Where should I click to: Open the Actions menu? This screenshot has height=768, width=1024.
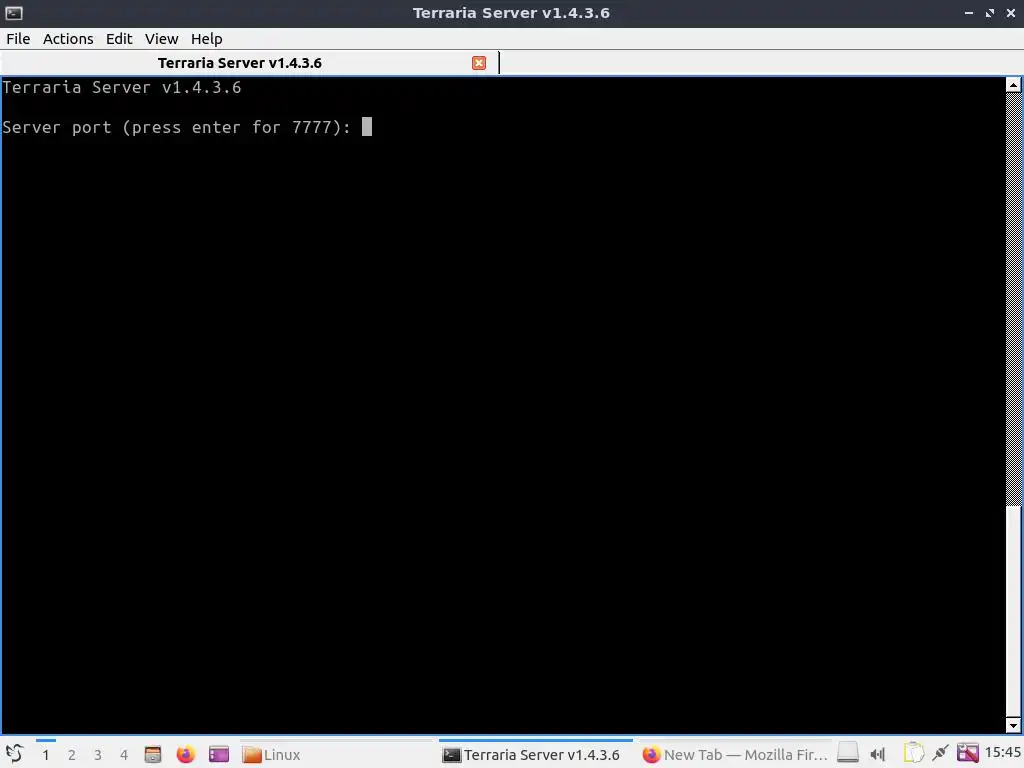pyautogui.click(x=68, y=39)
